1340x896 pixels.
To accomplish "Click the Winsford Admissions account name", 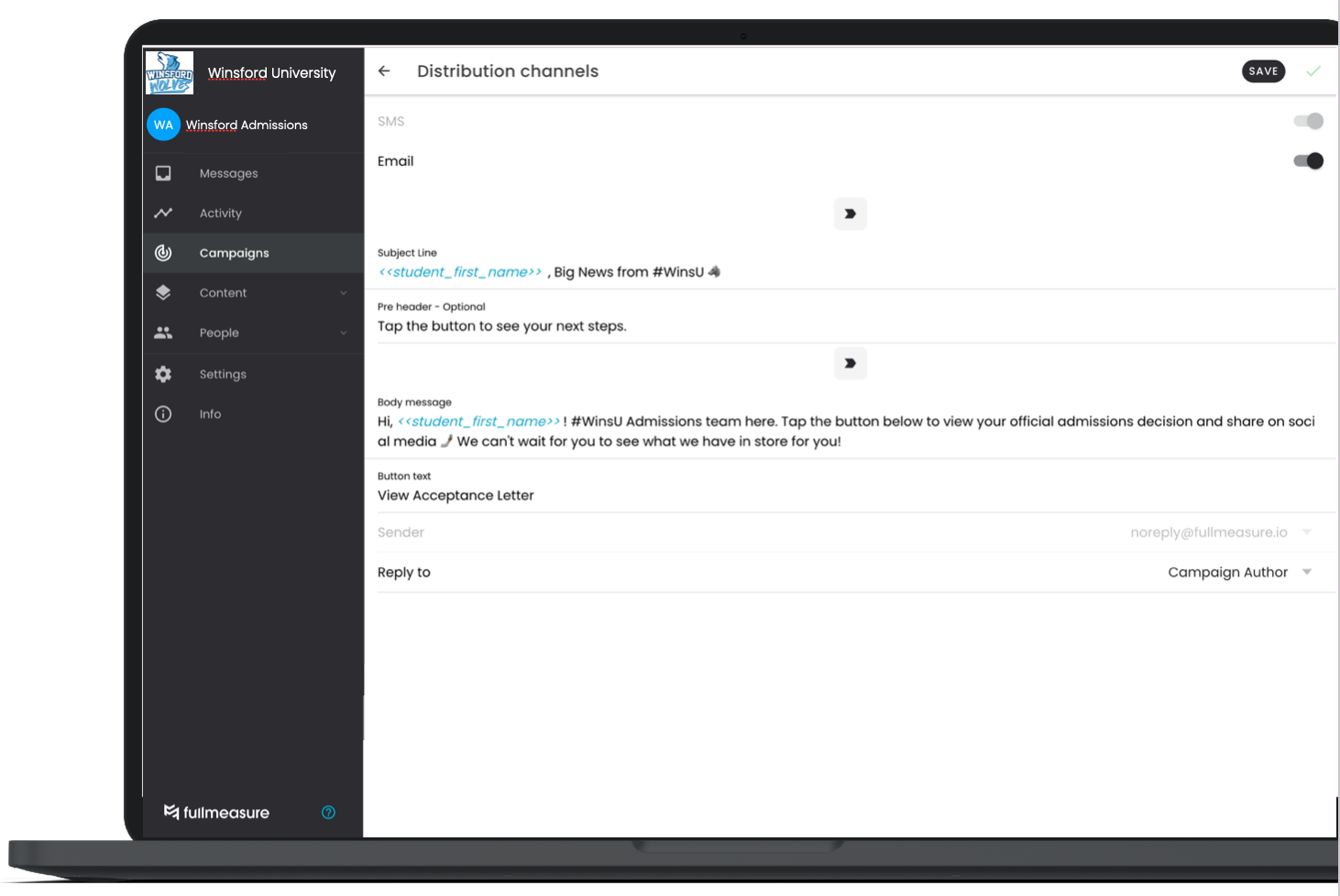I will [247, 125].
